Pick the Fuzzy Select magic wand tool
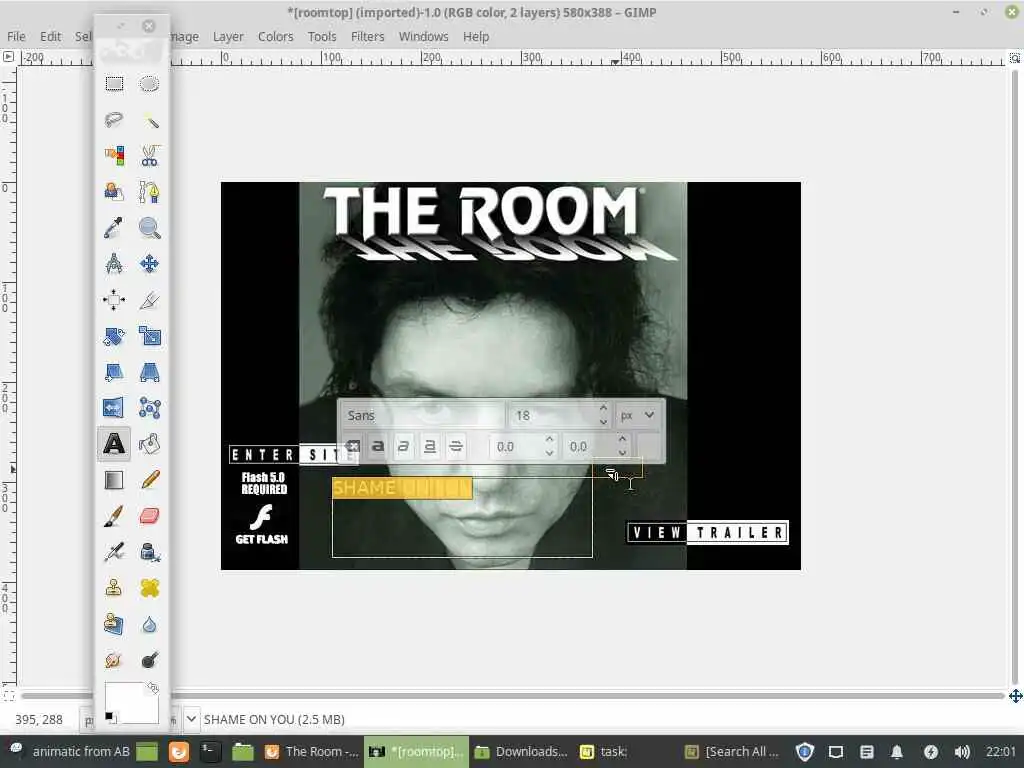This screenshot has height=768, width=1024. click(x=150, y=120)
